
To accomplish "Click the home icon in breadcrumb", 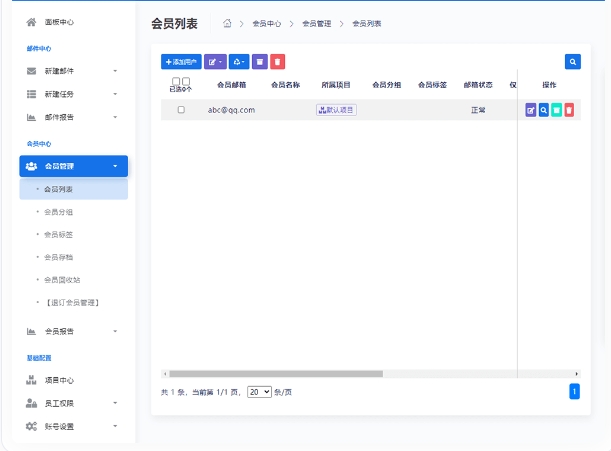I will (x=227, y=23).
